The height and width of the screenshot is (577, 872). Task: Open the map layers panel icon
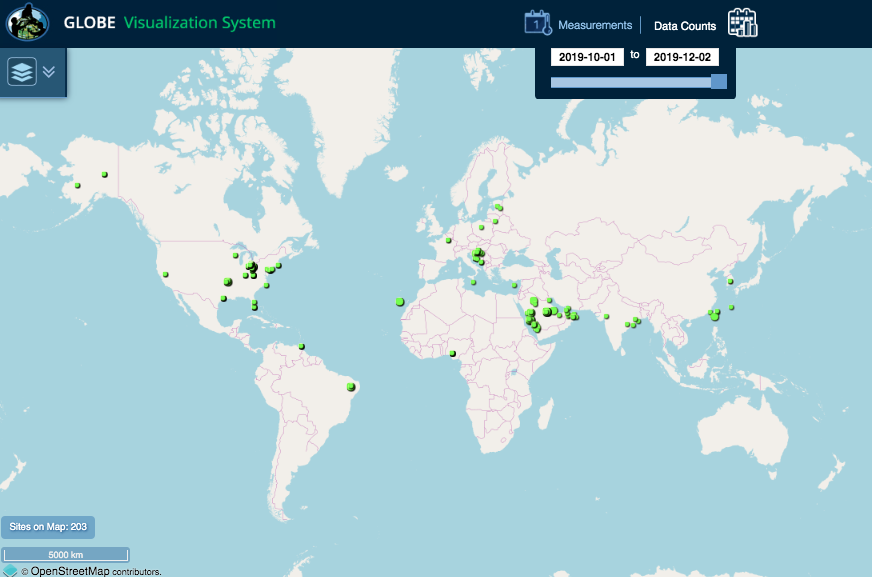[x=22, y=72]
